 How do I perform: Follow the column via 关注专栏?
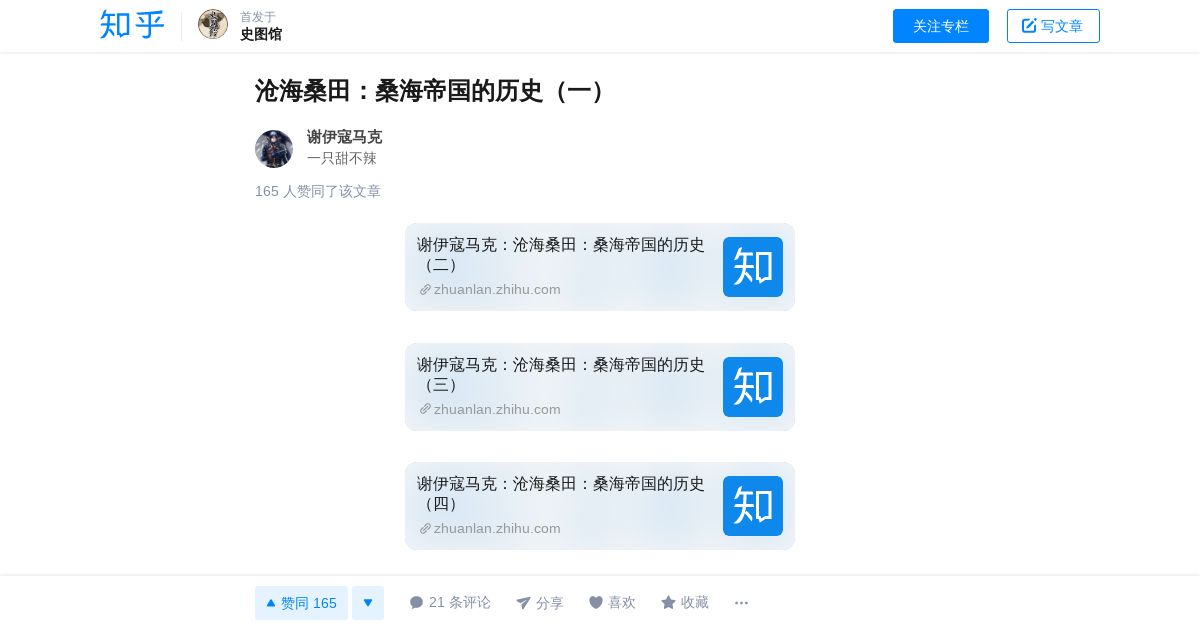tap(941, 26)
